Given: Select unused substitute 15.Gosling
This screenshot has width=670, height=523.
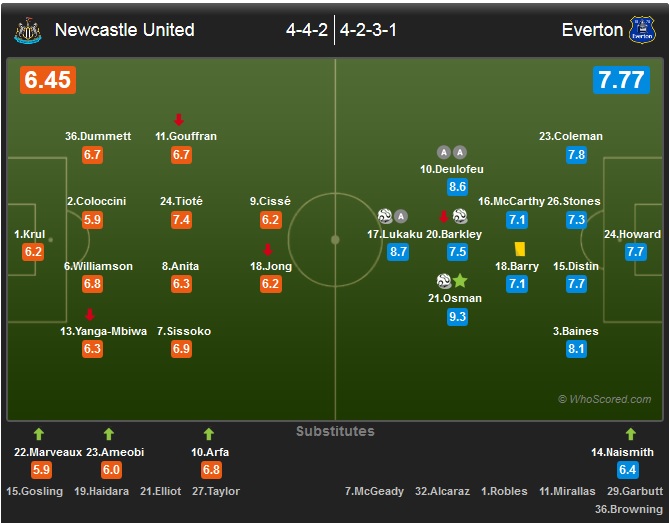Looking at the screenshot, I should coord(35,491).
